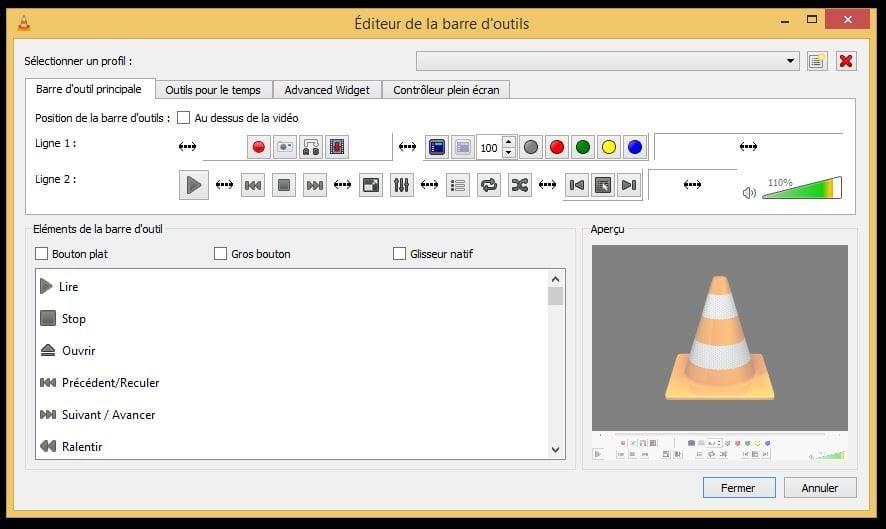
Task: Click the Fermer button
Action: (x=739, y=488)
